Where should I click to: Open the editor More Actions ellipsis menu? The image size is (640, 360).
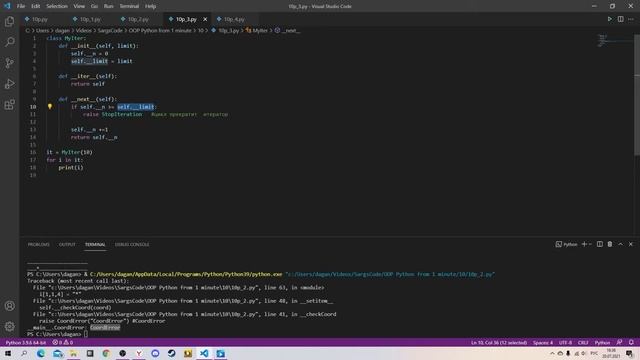pos(631,19)
